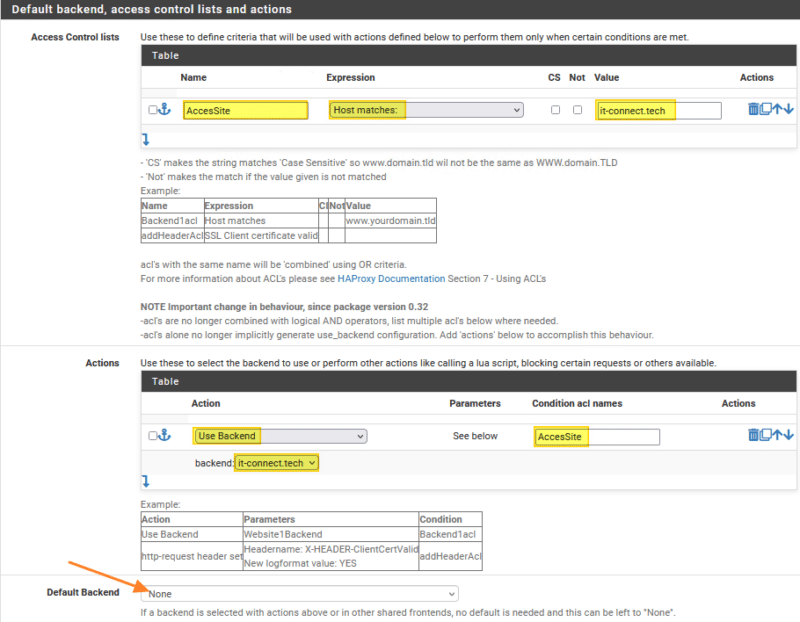Duplicate the Use Backend action row
This screenshot has height=622, width=800.
tap(765, 435)
